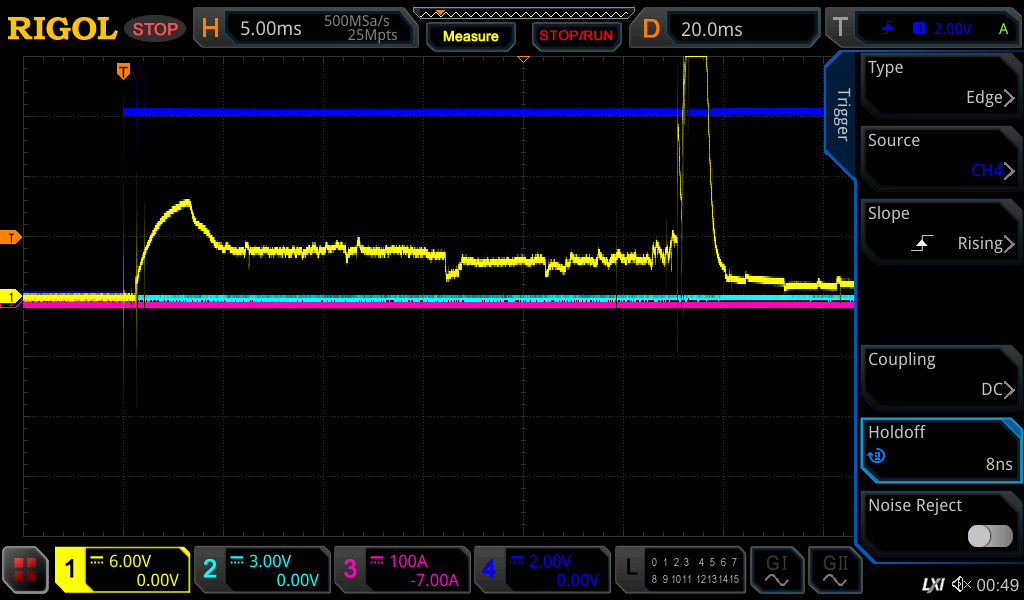This screenshot has width=1024, height=600.
Task: Open the red grid function navigation icon
Action: point(26,570)
